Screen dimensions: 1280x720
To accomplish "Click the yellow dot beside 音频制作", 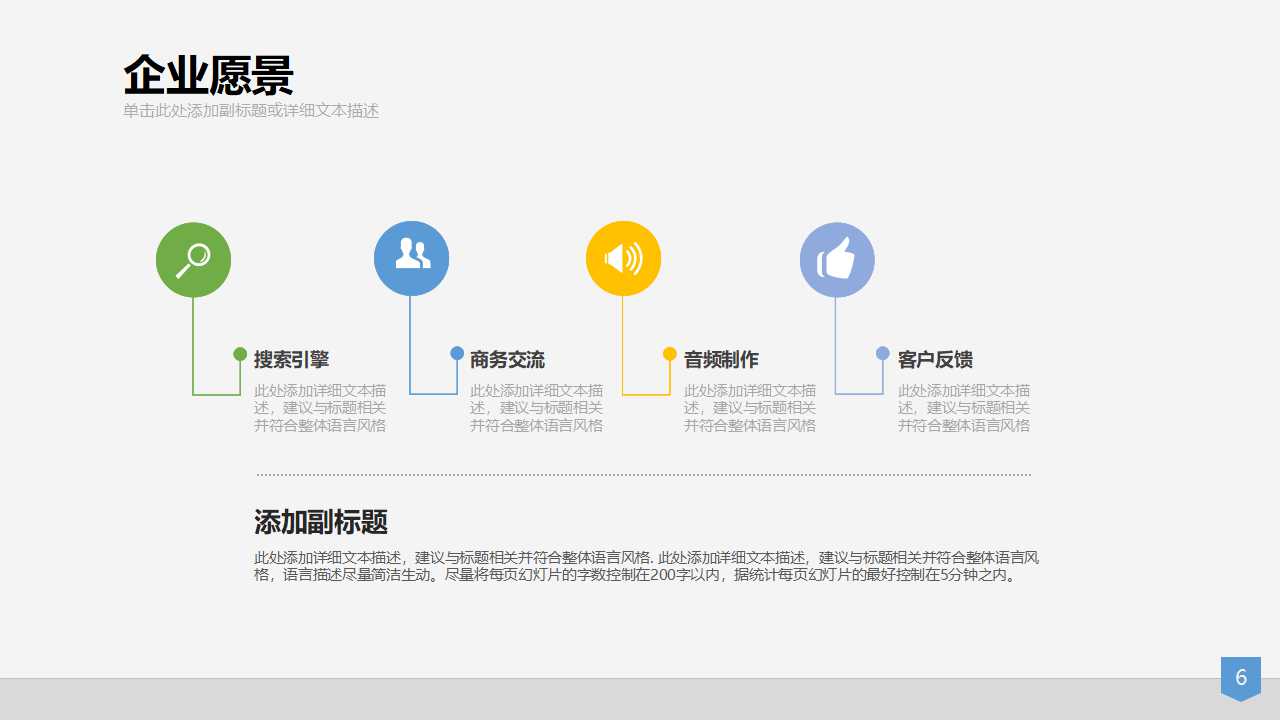I will click(668, 353).
